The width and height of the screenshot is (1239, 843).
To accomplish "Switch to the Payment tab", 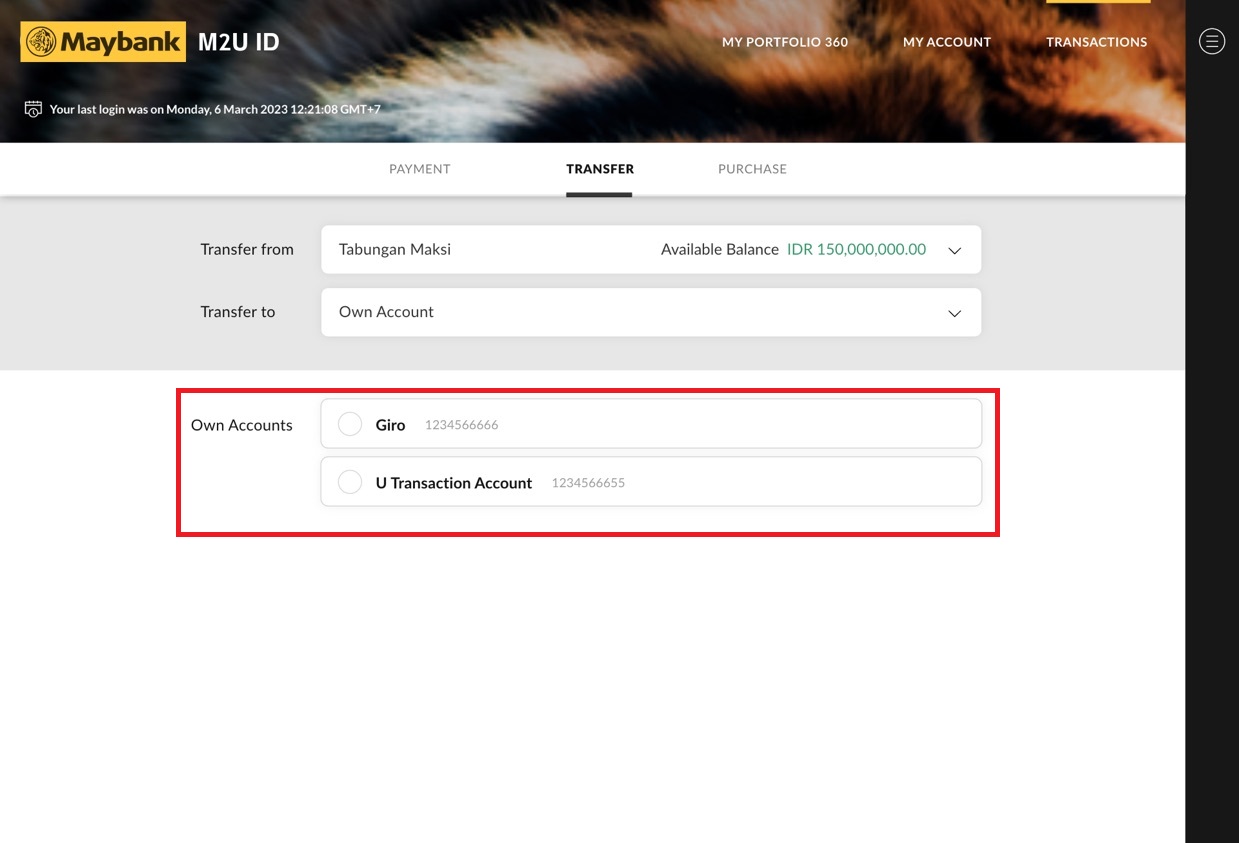I will (419, 169).
